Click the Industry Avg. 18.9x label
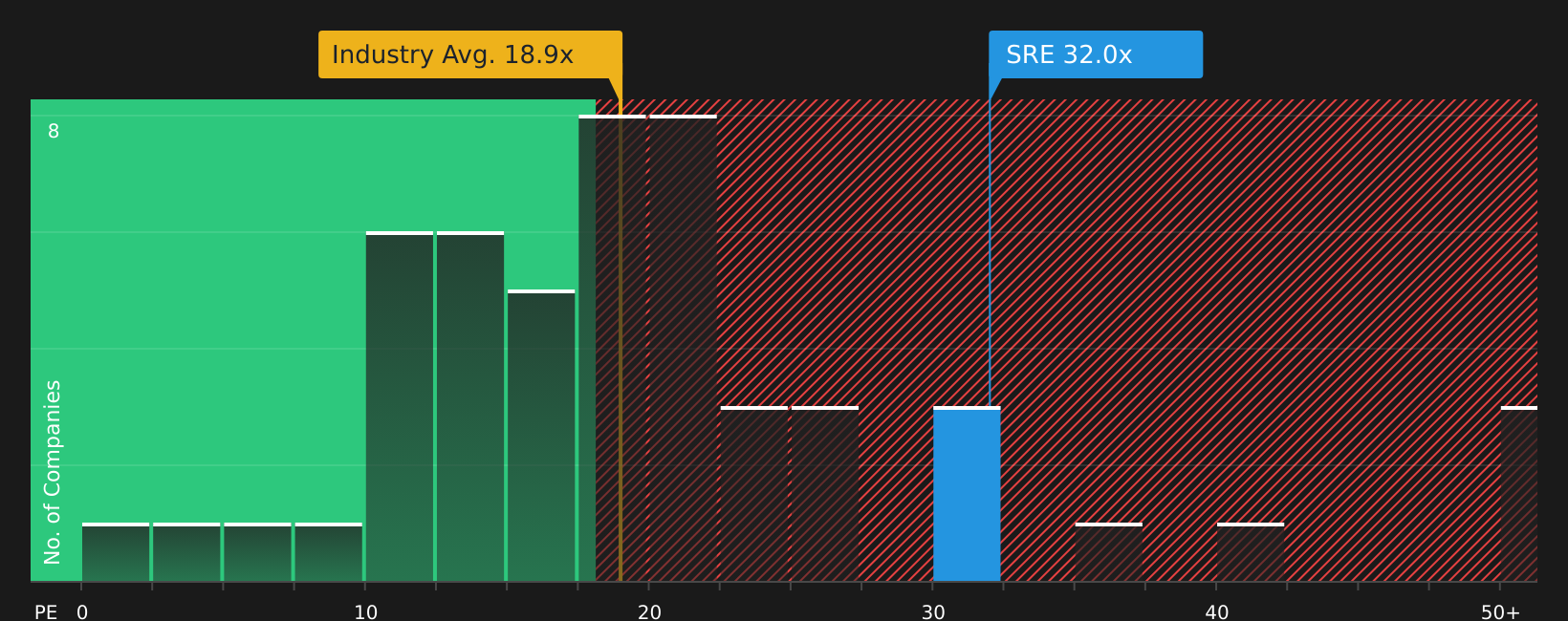This screenshot has width=1568, height=621. point(470,54)
